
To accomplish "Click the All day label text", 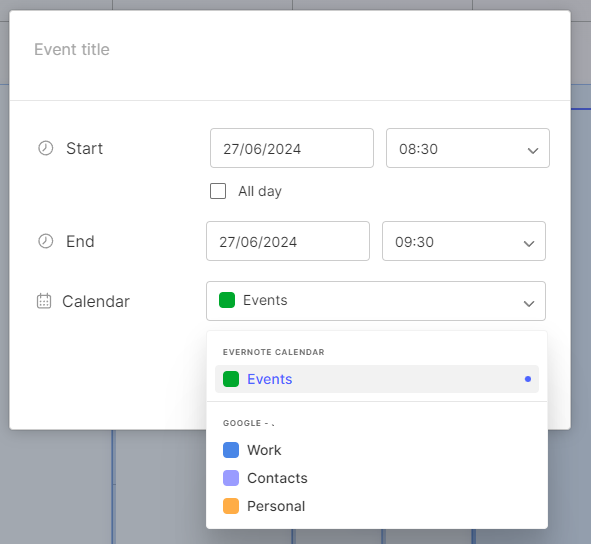I will (260, 191).
